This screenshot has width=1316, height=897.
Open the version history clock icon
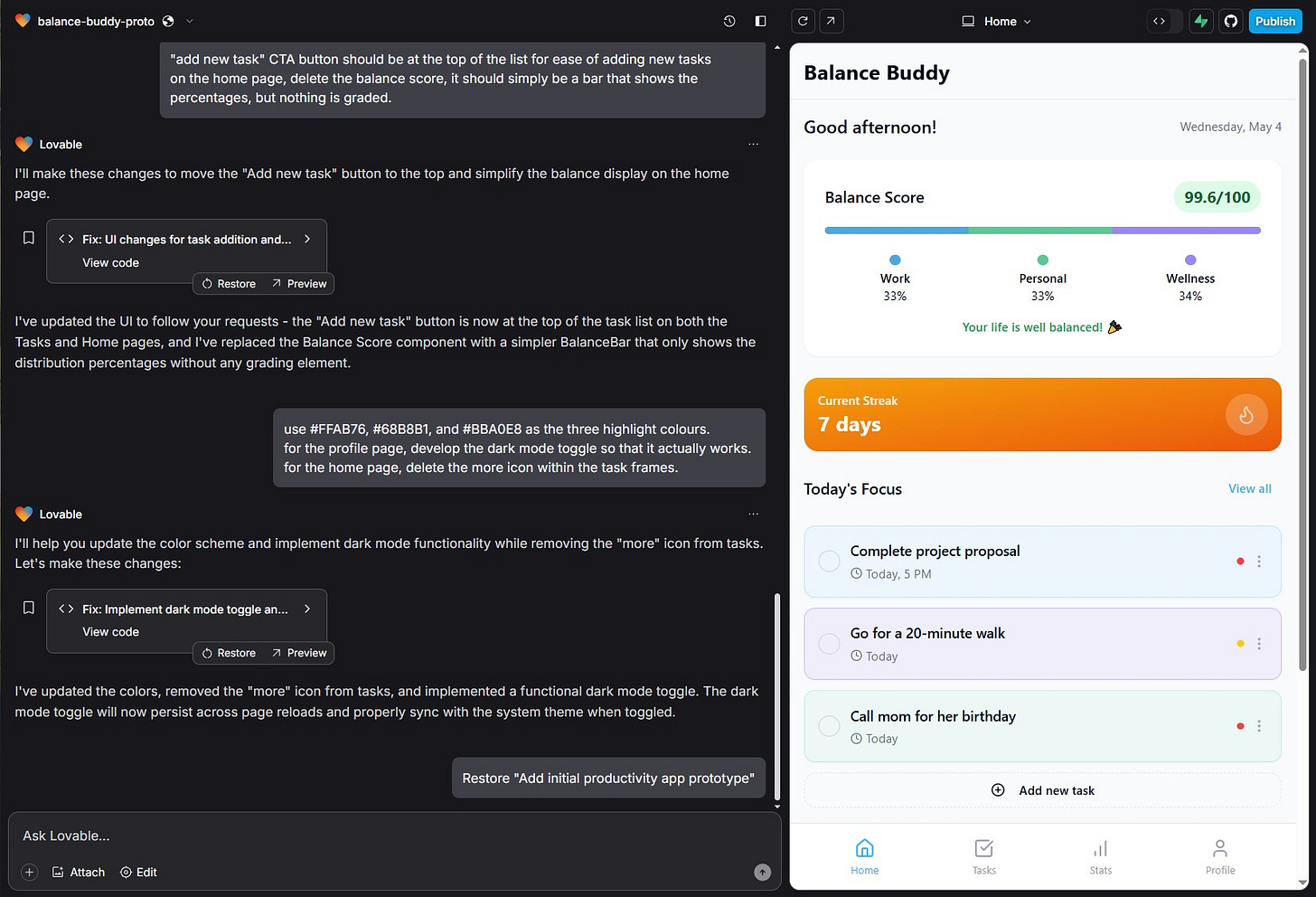[729, 21]
